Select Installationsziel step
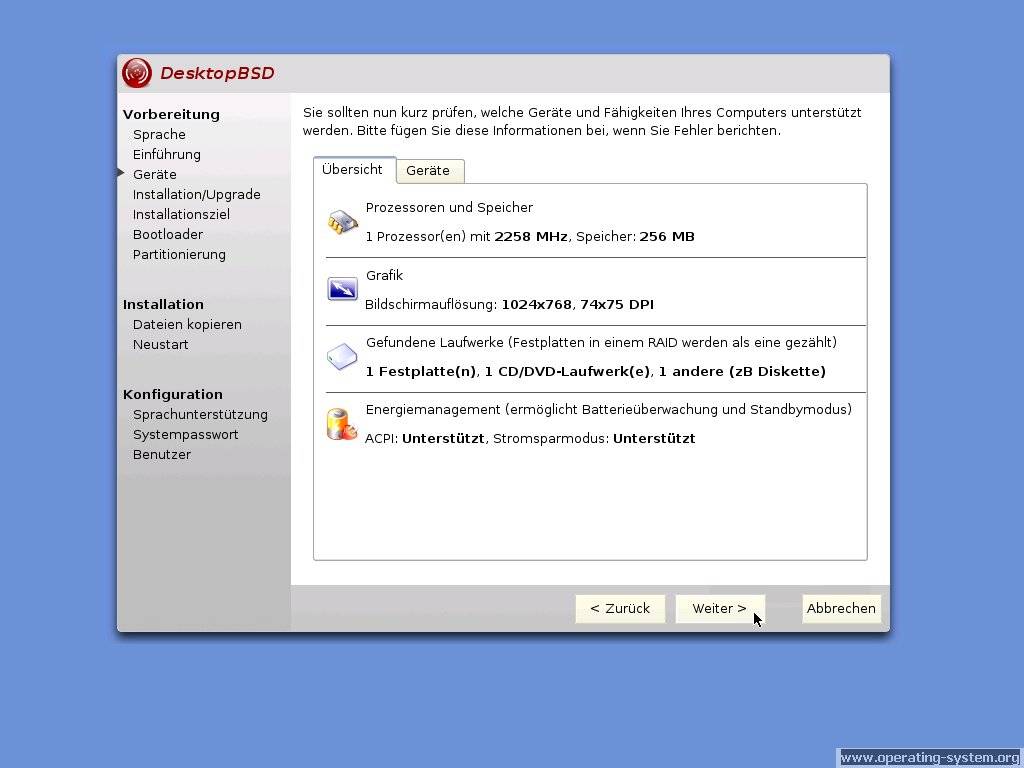 pos(182,214)
